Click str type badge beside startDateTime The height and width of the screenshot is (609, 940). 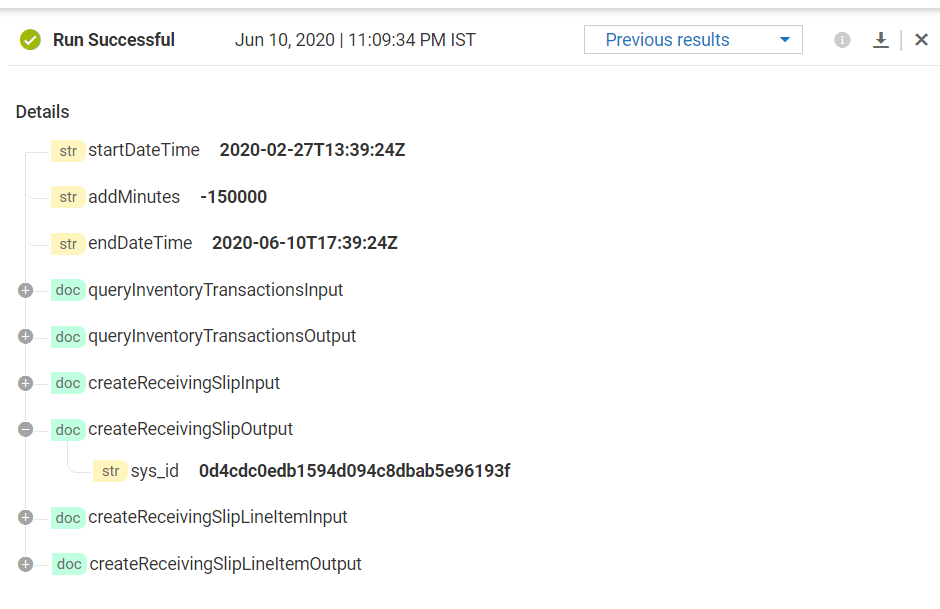[x=68, y=151]
